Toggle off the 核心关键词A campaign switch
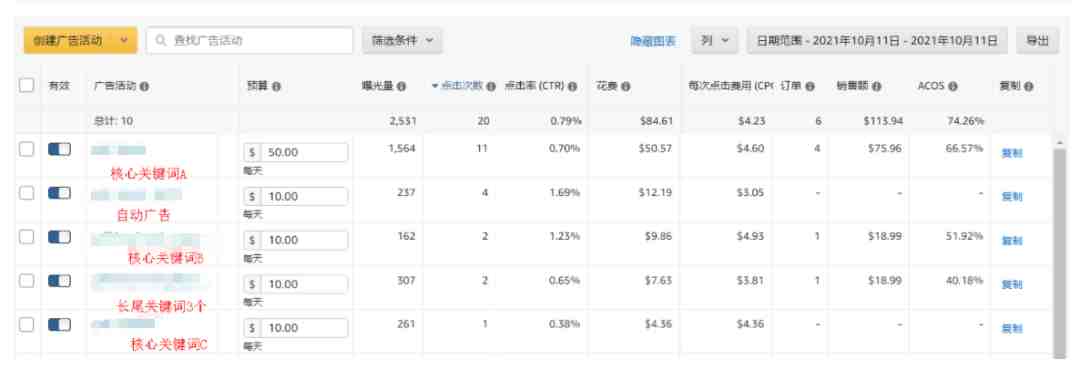Image resolution: width=1080 pixels, height=370 pixels. tap(59, 150)
